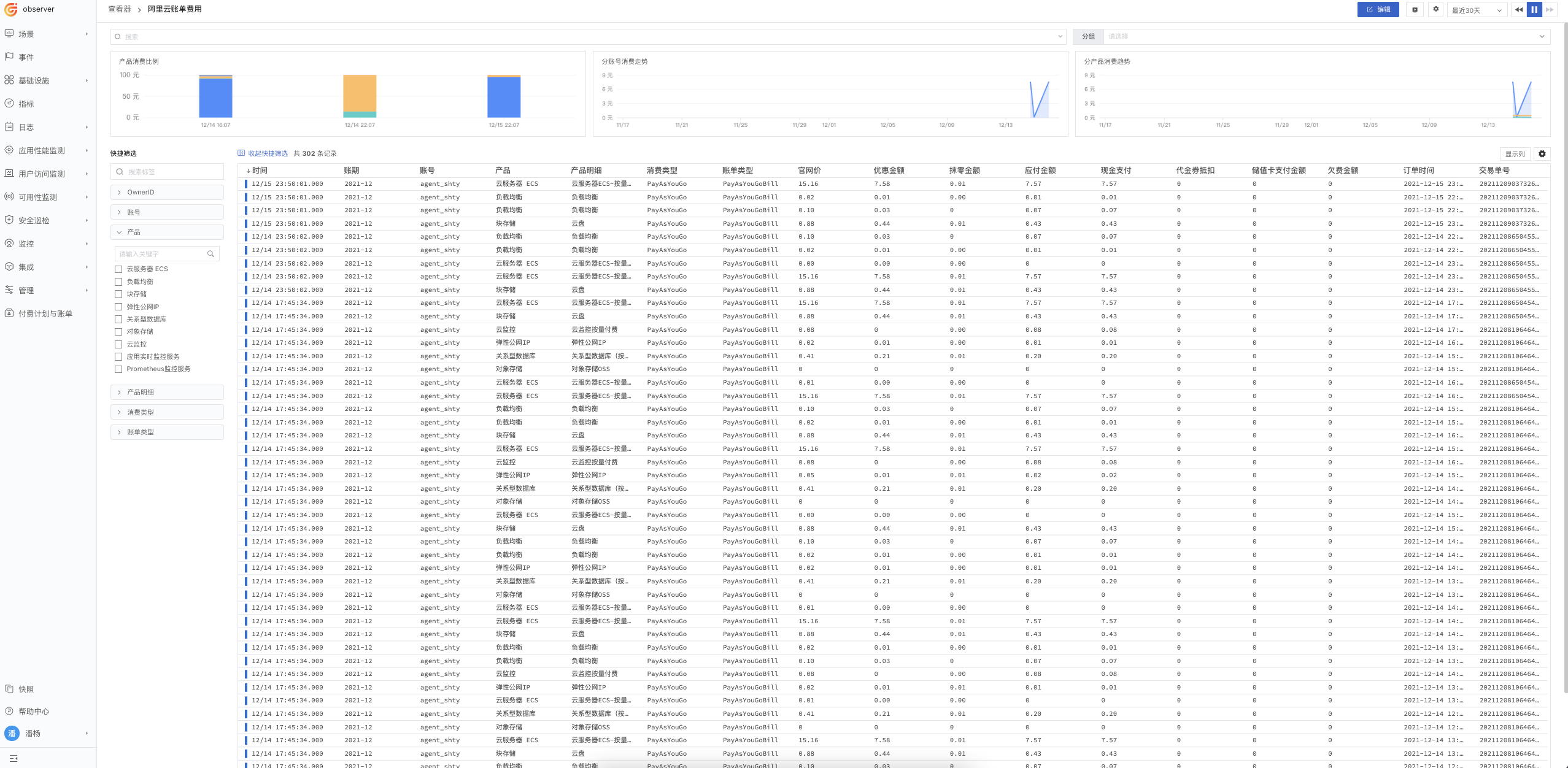Image resolution: width=1568 pixels, height=768 pixels.
Task: Collapse the sidebar with the bottom icon
Action: tap(13, 758)
